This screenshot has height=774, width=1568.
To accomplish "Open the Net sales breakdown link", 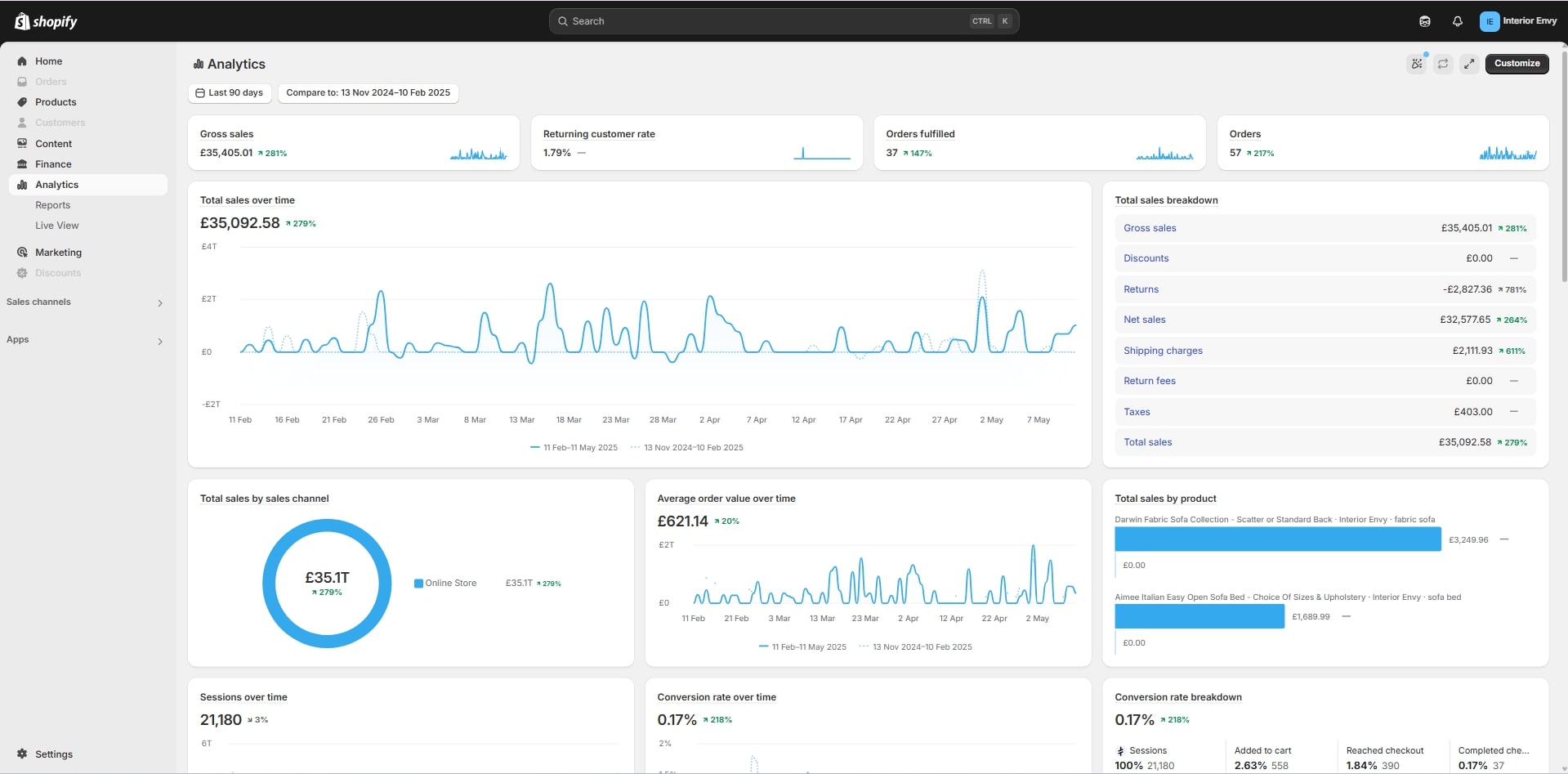I will tap(1144, 320).
